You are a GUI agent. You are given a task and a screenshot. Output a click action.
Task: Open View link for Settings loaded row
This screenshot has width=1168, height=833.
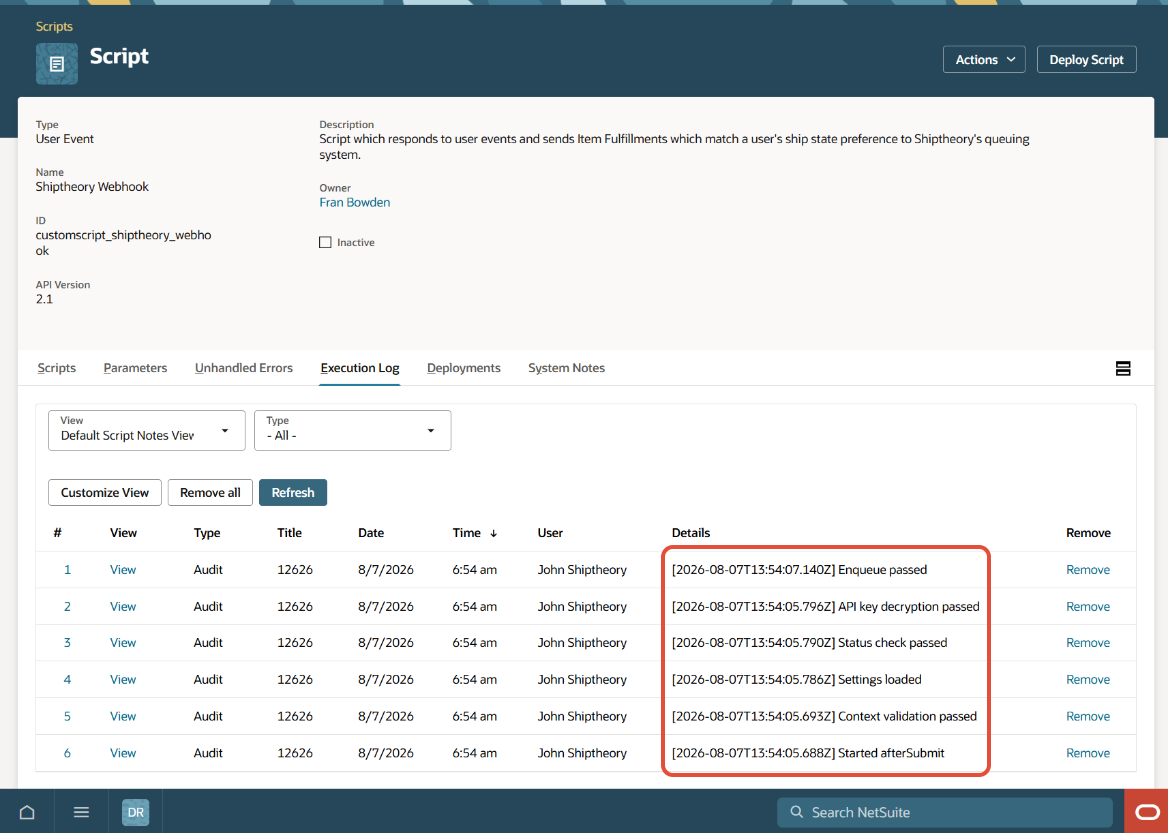tap(123, 680)
